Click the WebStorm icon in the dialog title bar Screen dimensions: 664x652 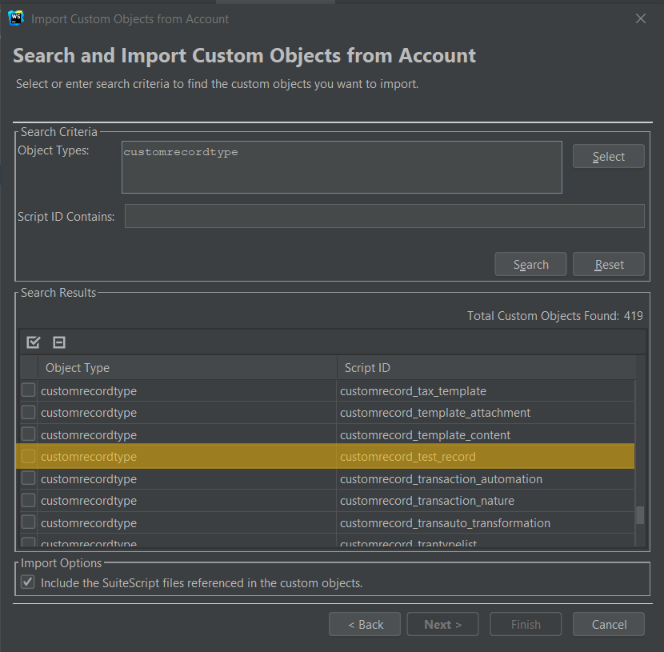tap(16, 19)
